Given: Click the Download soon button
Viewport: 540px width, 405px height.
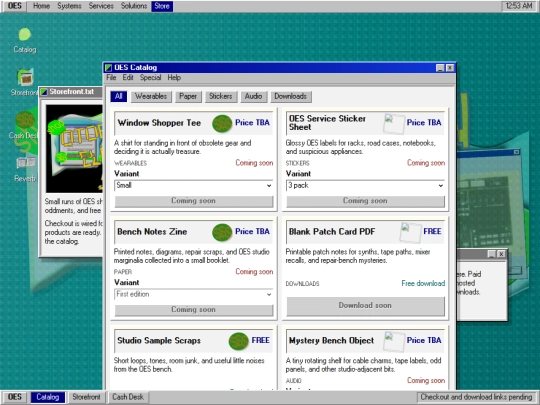Looking at the screenshot, I should click(x=365, y=306).
